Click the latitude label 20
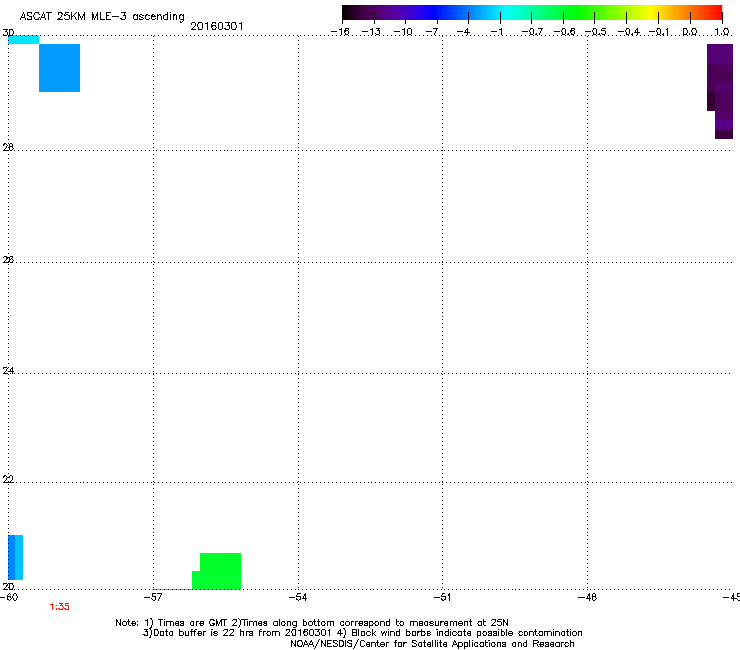The image size is (740, 650). (8, 586)
